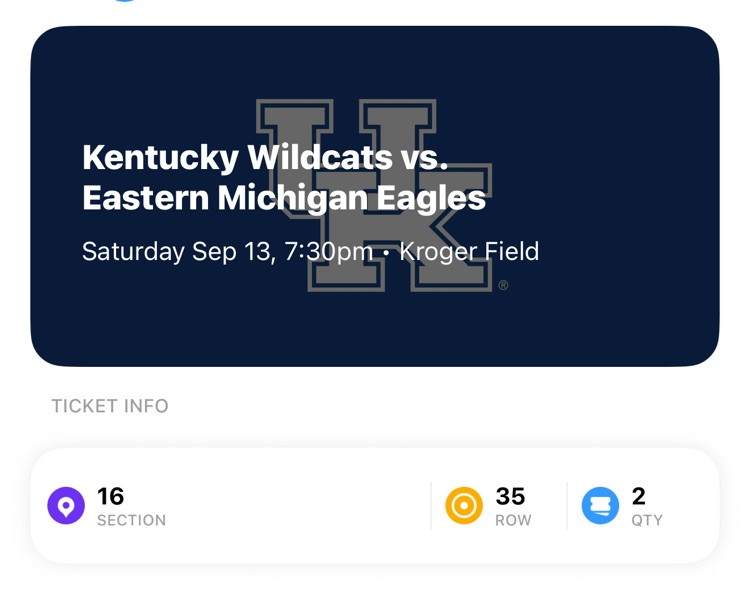Select the Saturday Sep 13, 7:30pm date text
Screen dimensions: 750x607
click(x=227, y=251)
